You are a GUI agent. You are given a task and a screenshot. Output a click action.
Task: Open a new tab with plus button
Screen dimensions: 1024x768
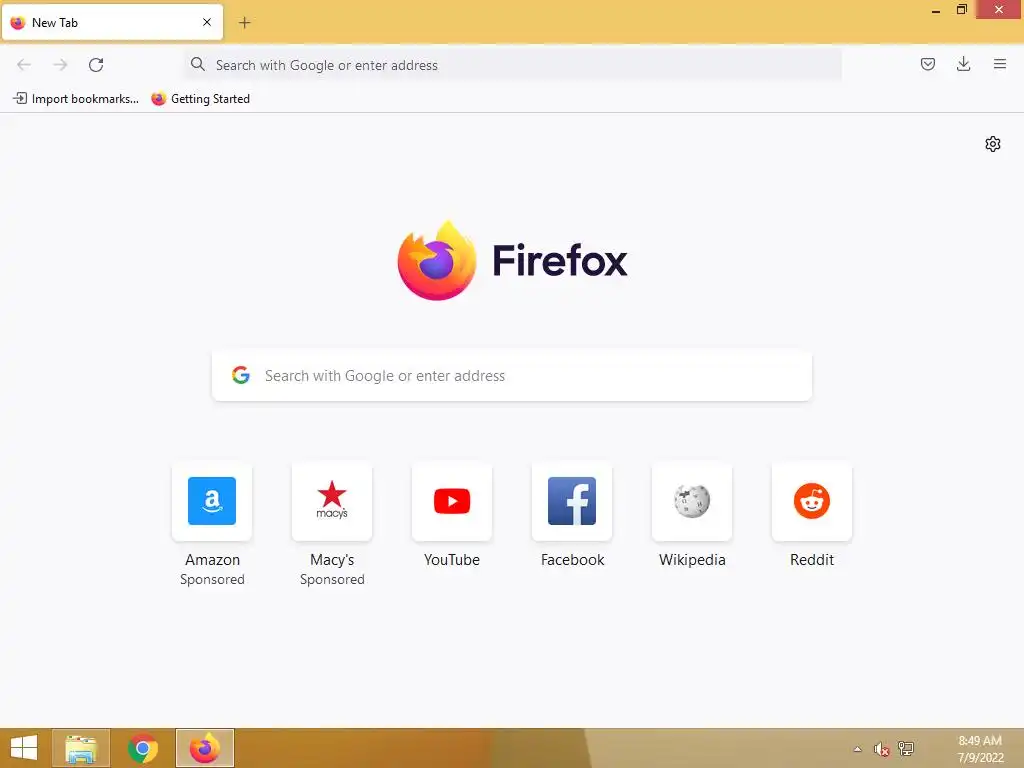(x=244, y=23)
